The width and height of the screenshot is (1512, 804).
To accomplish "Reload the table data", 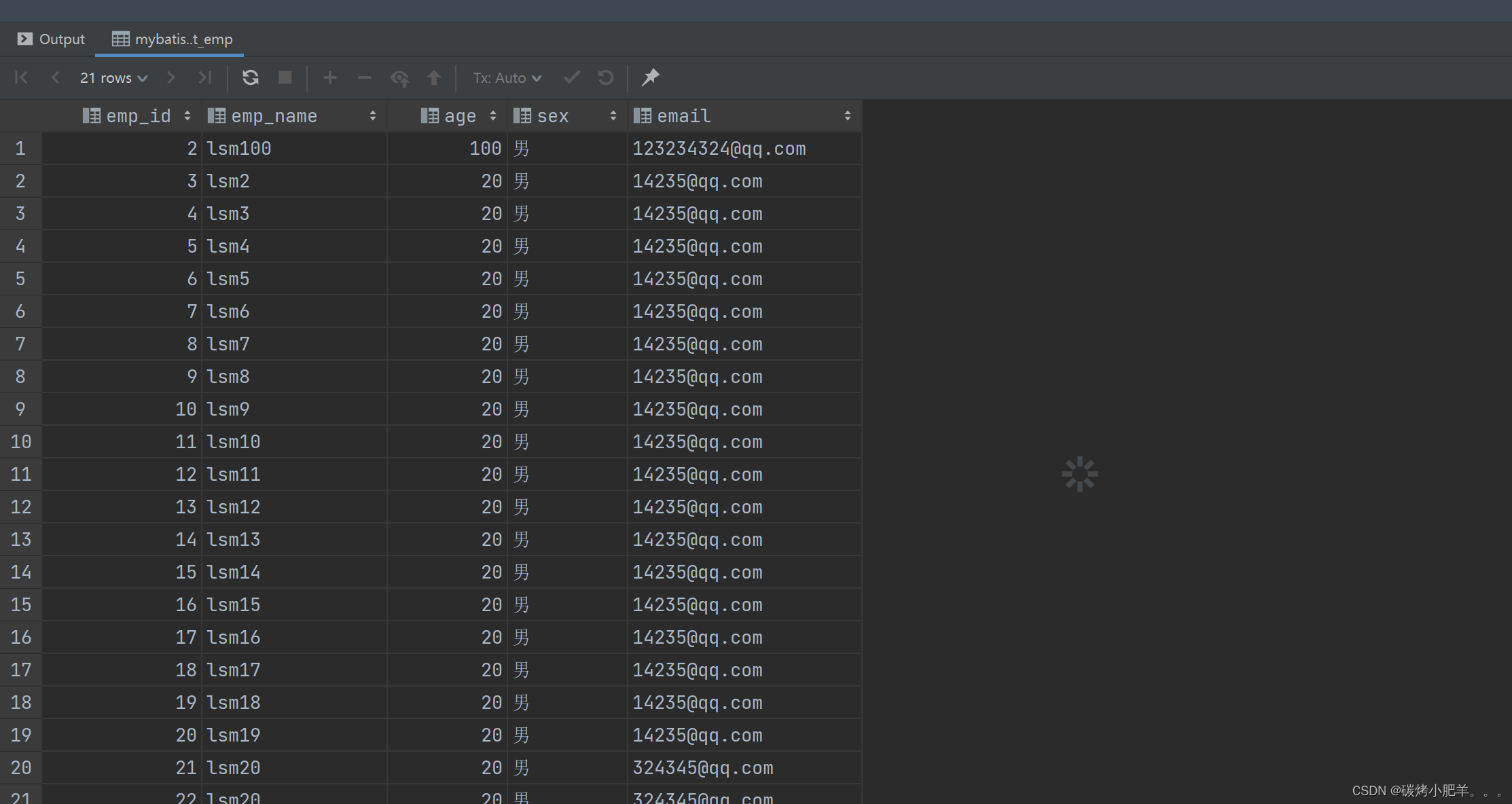I will (x=251, y=77).
